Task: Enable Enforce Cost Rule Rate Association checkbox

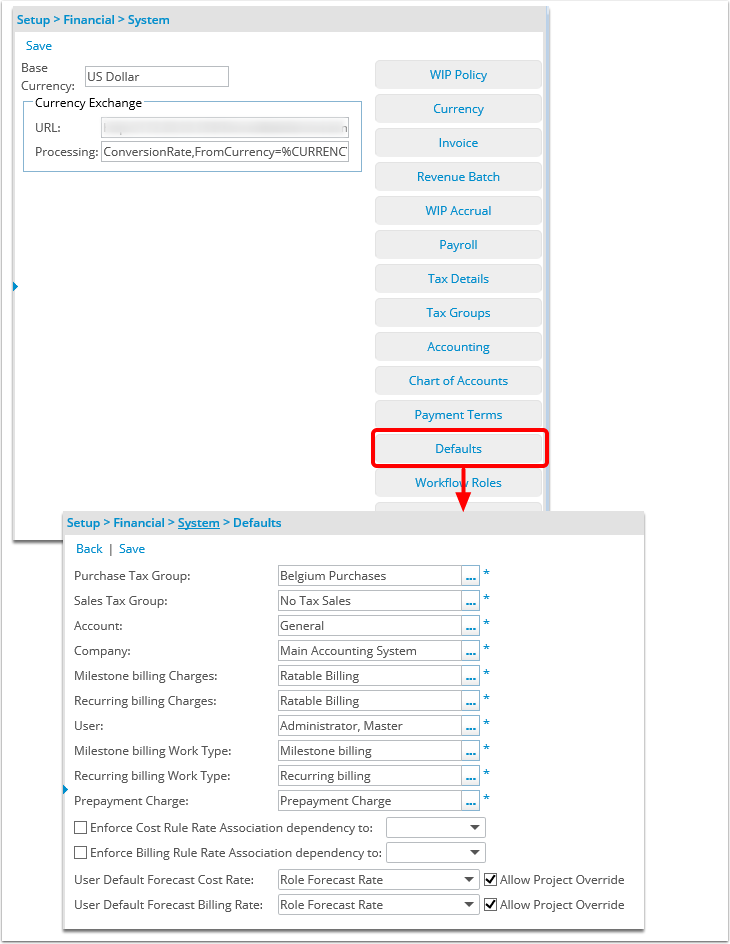Action: [80, 828]
